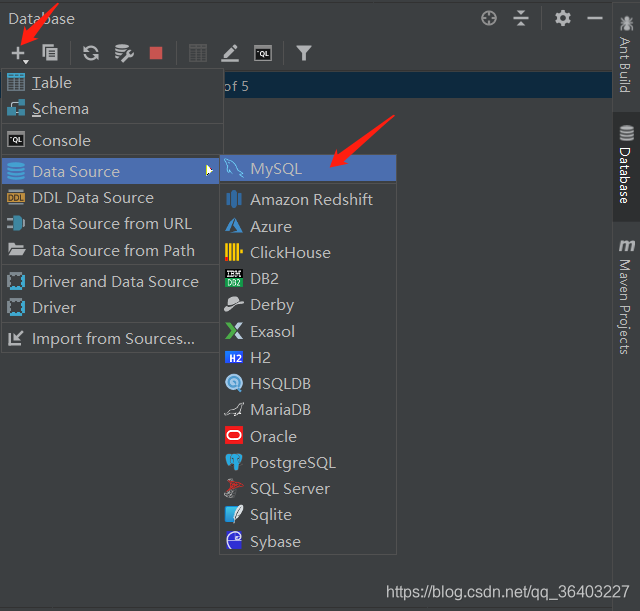640x611 pixels.
Task: Hide the Database panel with minus icon
Action: point(595,18)
